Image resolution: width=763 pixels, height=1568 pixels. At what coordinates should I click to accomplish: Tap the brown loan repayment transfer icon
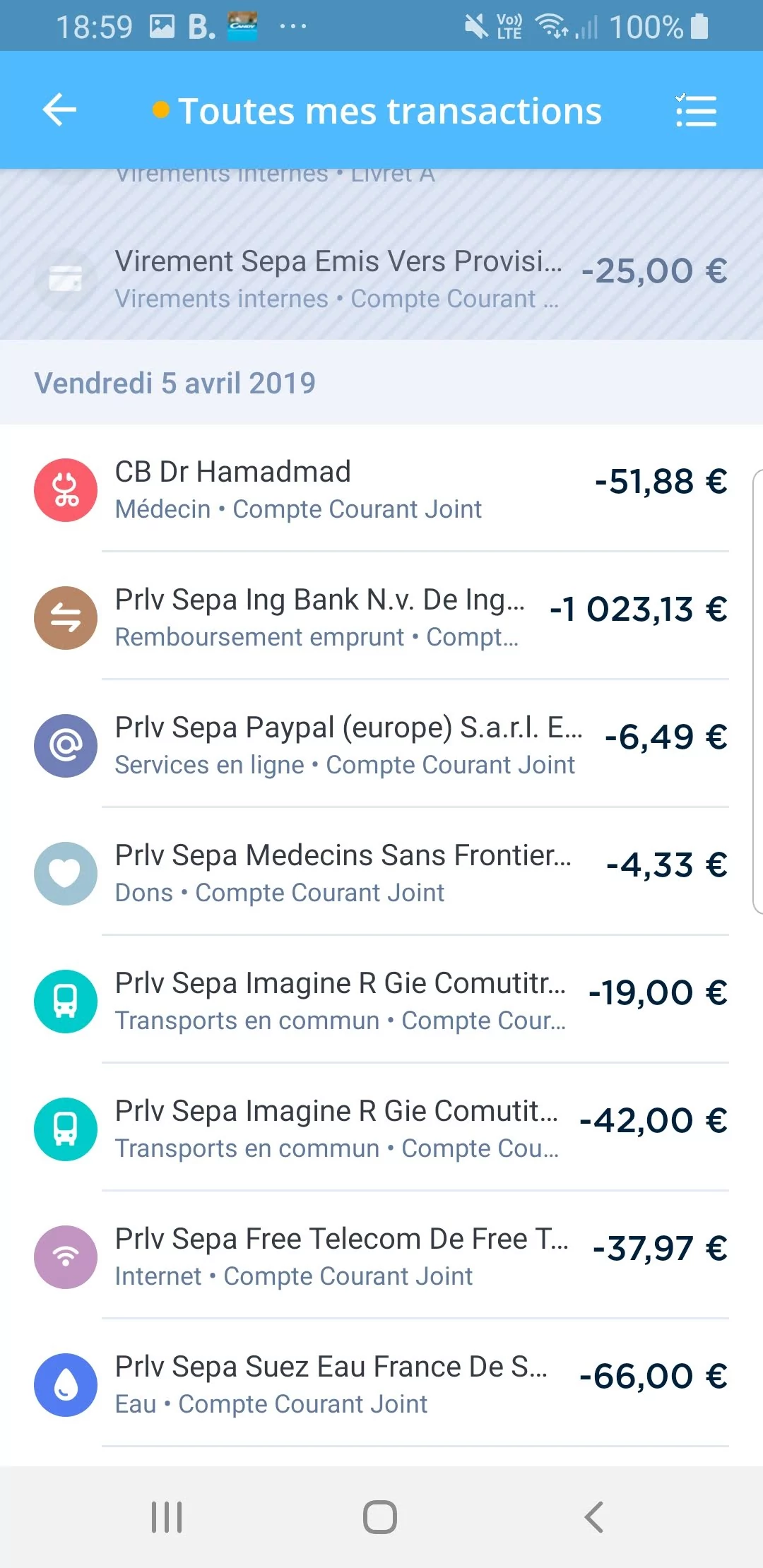pos(66,618)
